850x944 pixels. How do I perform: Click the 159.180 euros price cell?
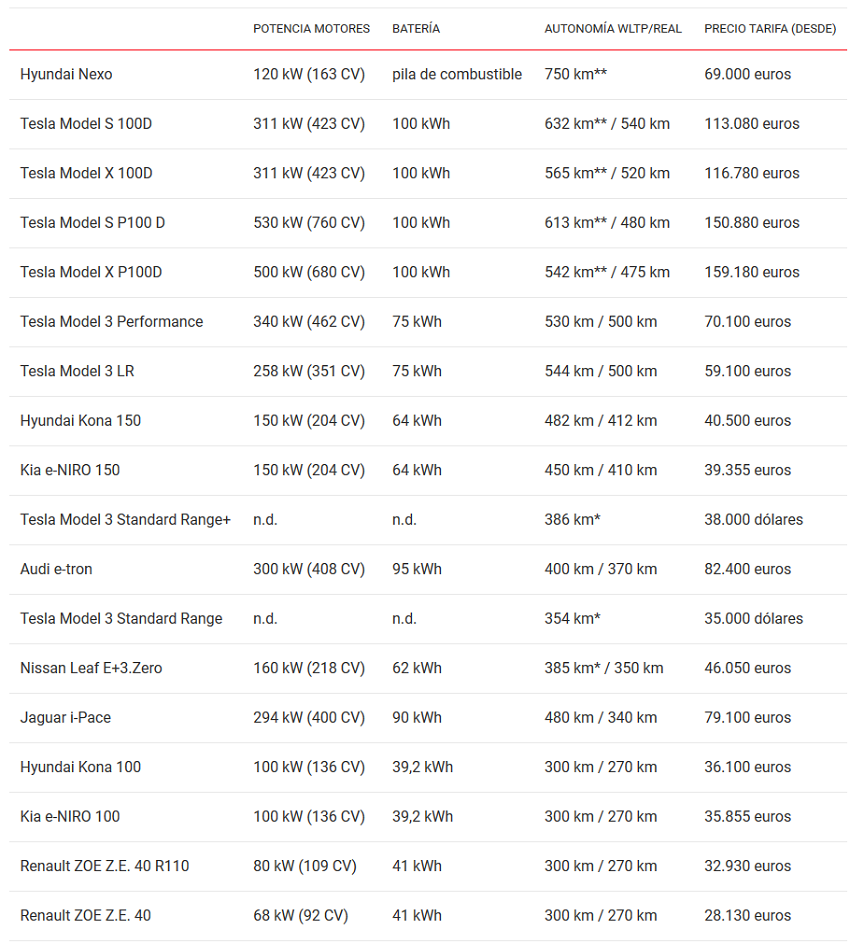[x=751, y=272]
